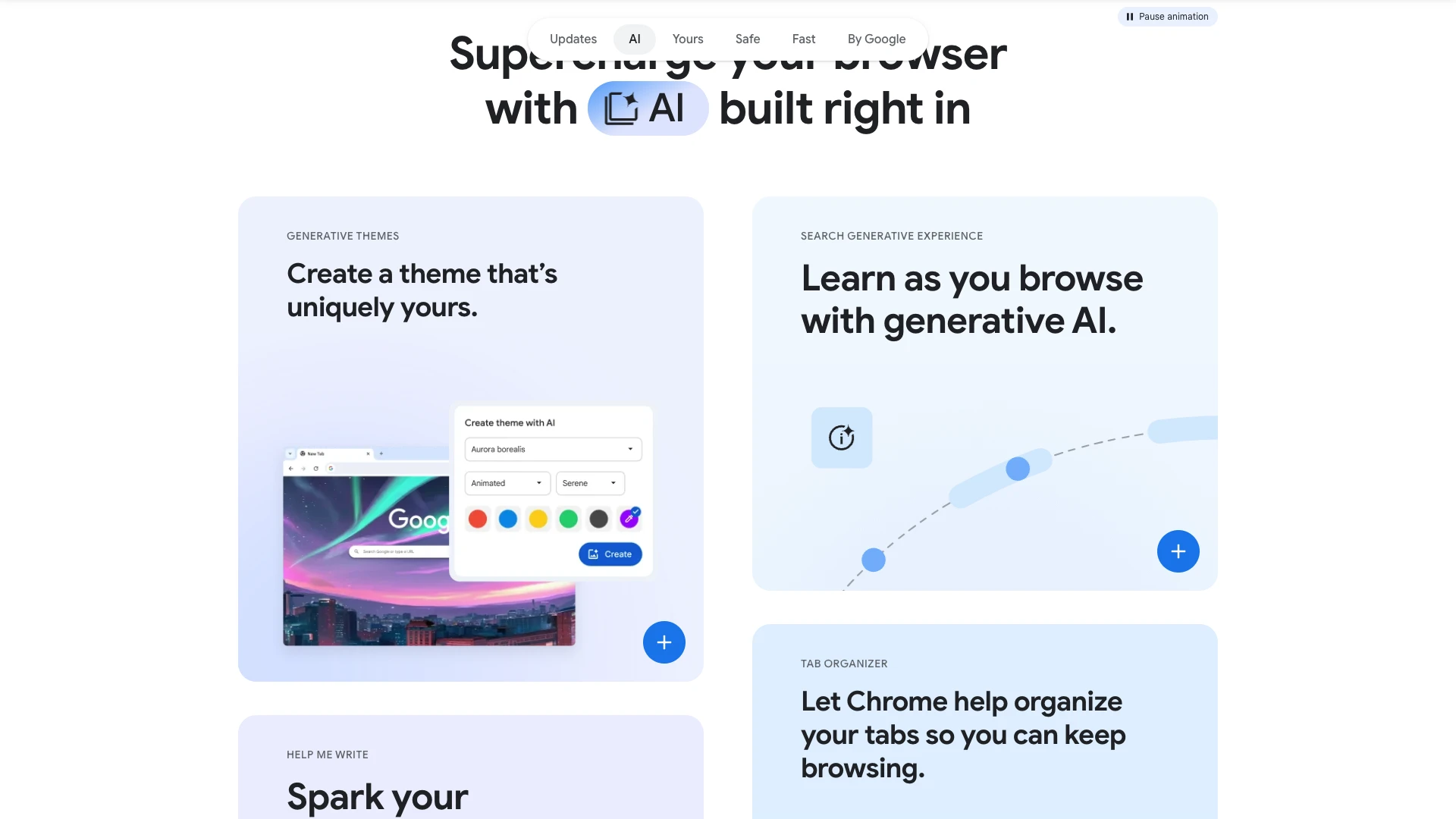Image resolution: width=1456 pixels, height=819 pixels.
Task: Click the refresh/reload icon in Search card
Action: coord(841,437)
